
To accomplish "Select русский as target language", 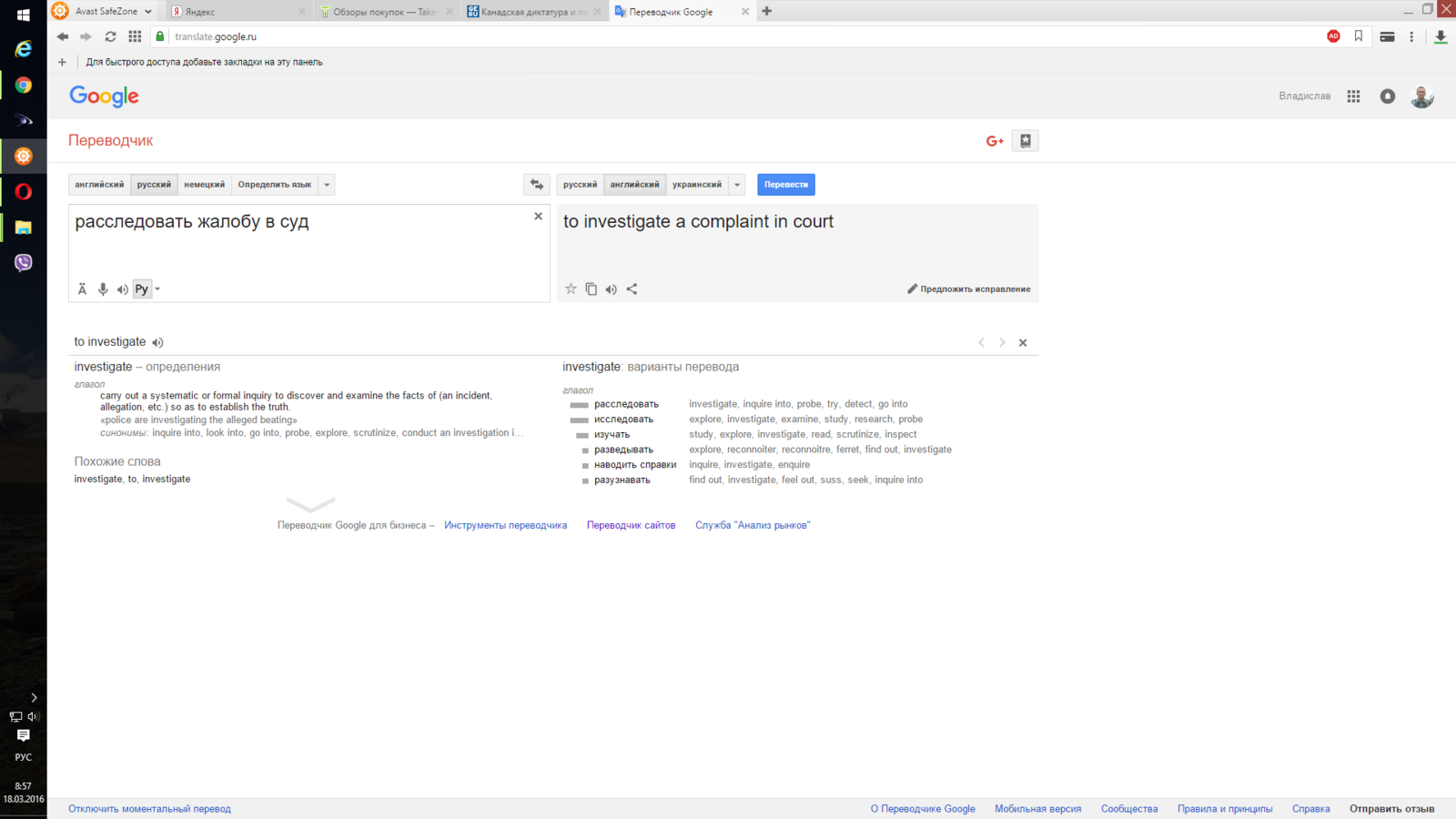I will pyautogui.click(x=581, y=185).
